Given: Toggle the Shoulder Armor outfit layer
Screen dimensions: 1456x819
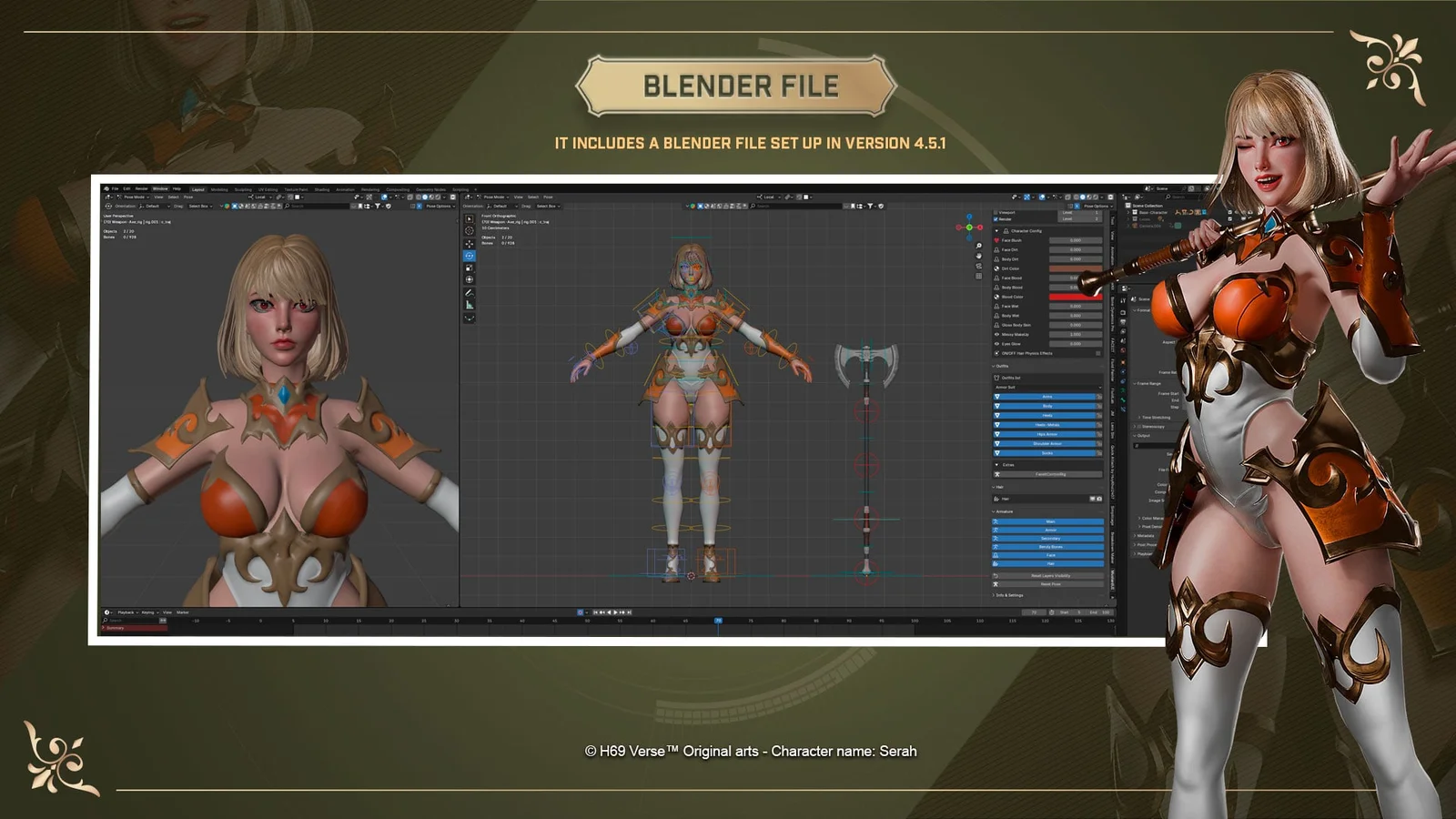Looking at the screenshot, I should coord(1046,443).
